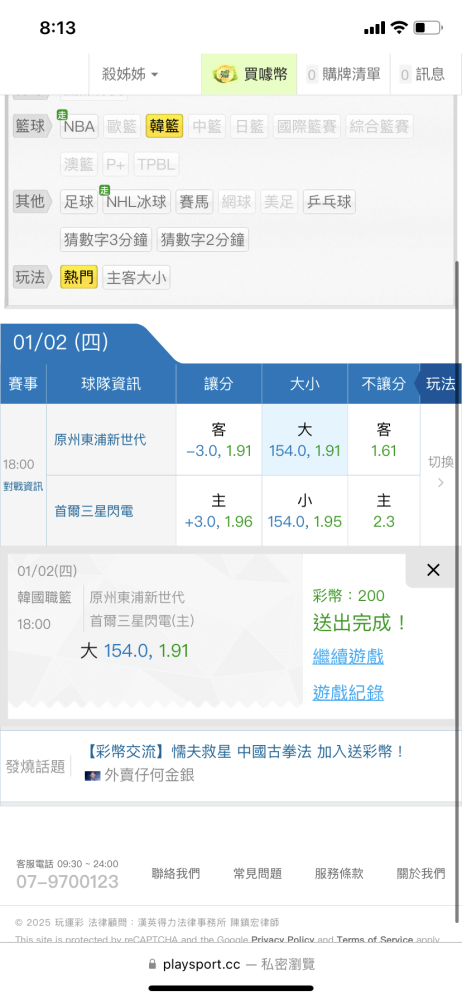Open 關於我們 footer link

421,874
